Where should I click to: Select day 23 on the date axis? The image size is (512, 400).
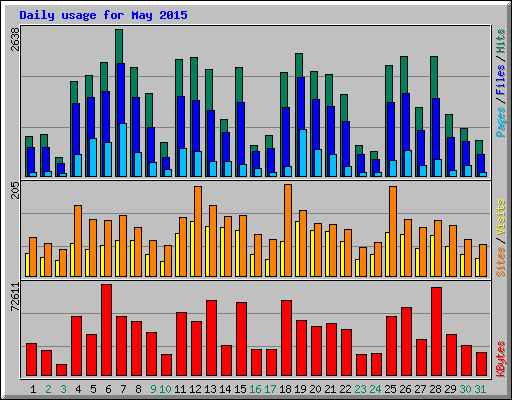pos(360,389)
